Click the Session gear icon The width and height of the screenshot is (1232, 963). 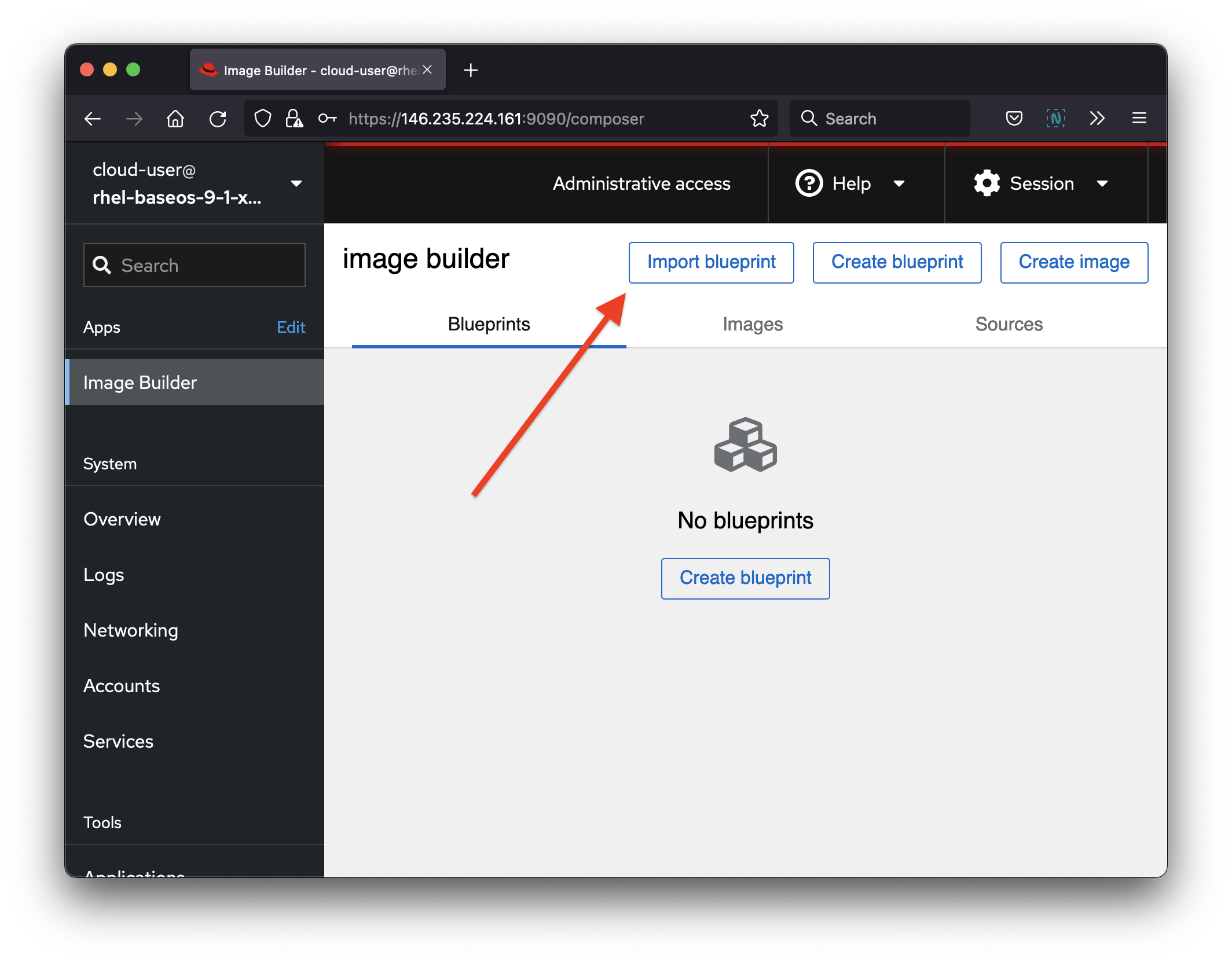pyautogui.click(x=987, y=183)
